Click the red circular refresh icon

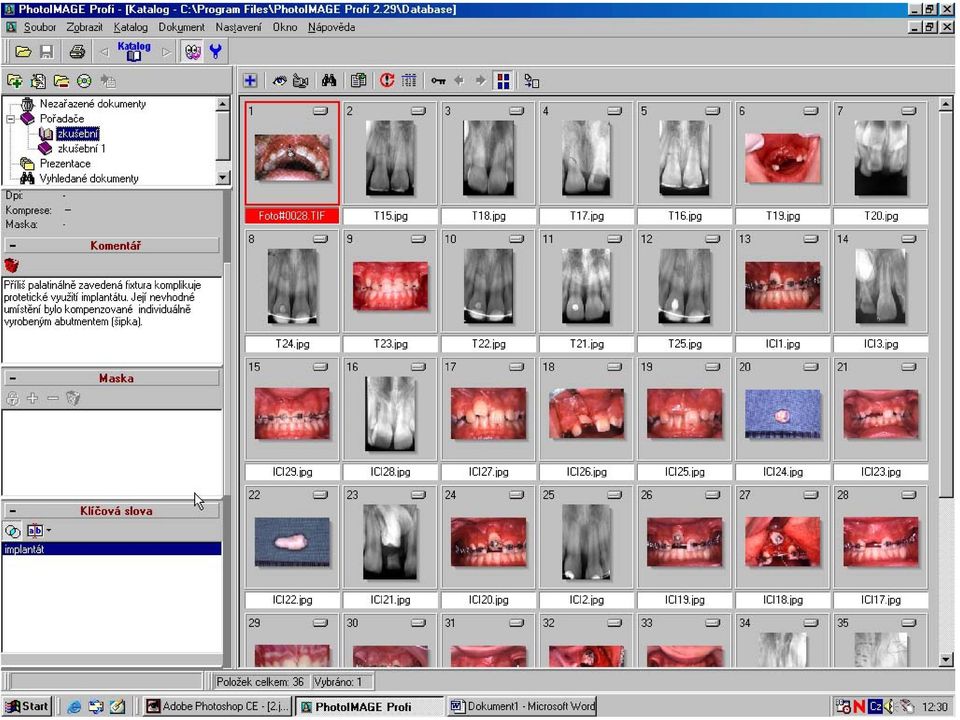[x=386, y=81]
